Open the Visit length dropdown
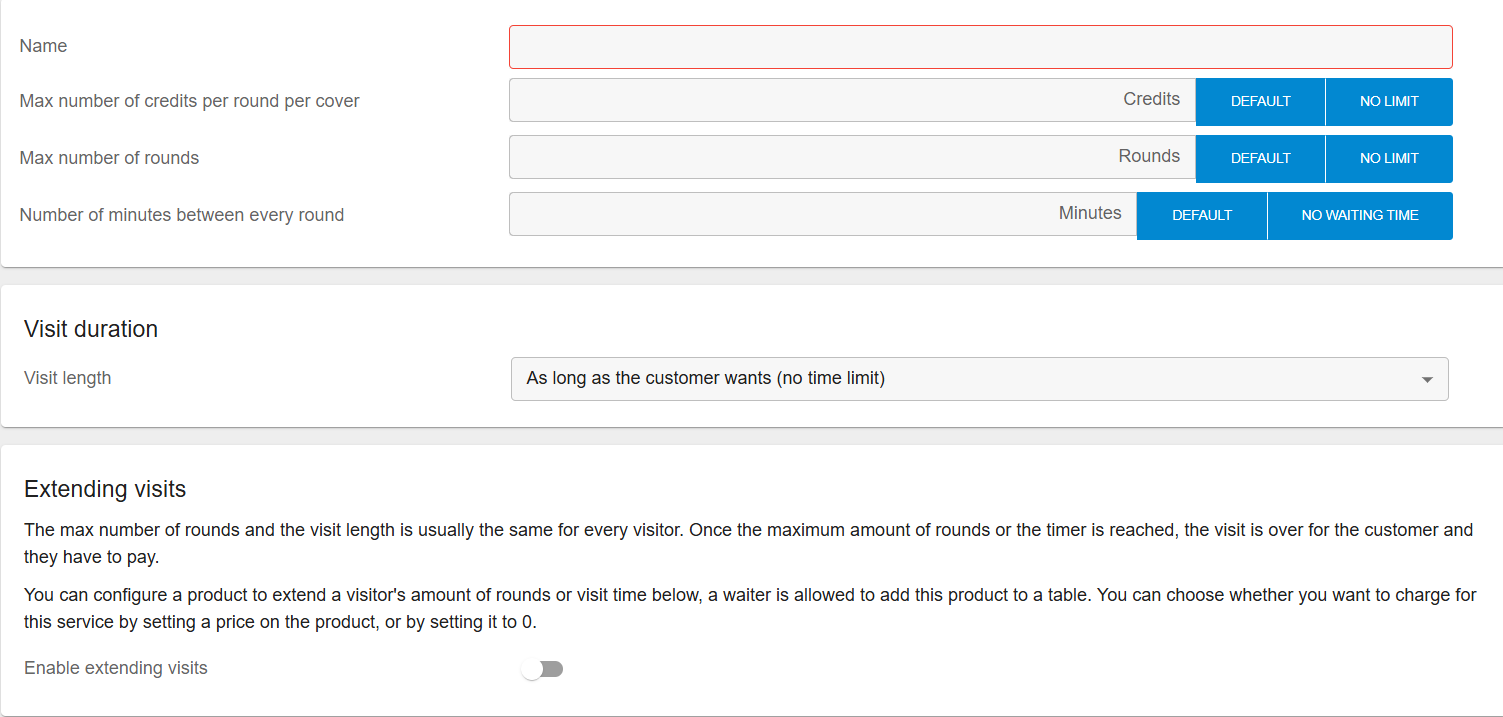 click(x=979, y=379)
